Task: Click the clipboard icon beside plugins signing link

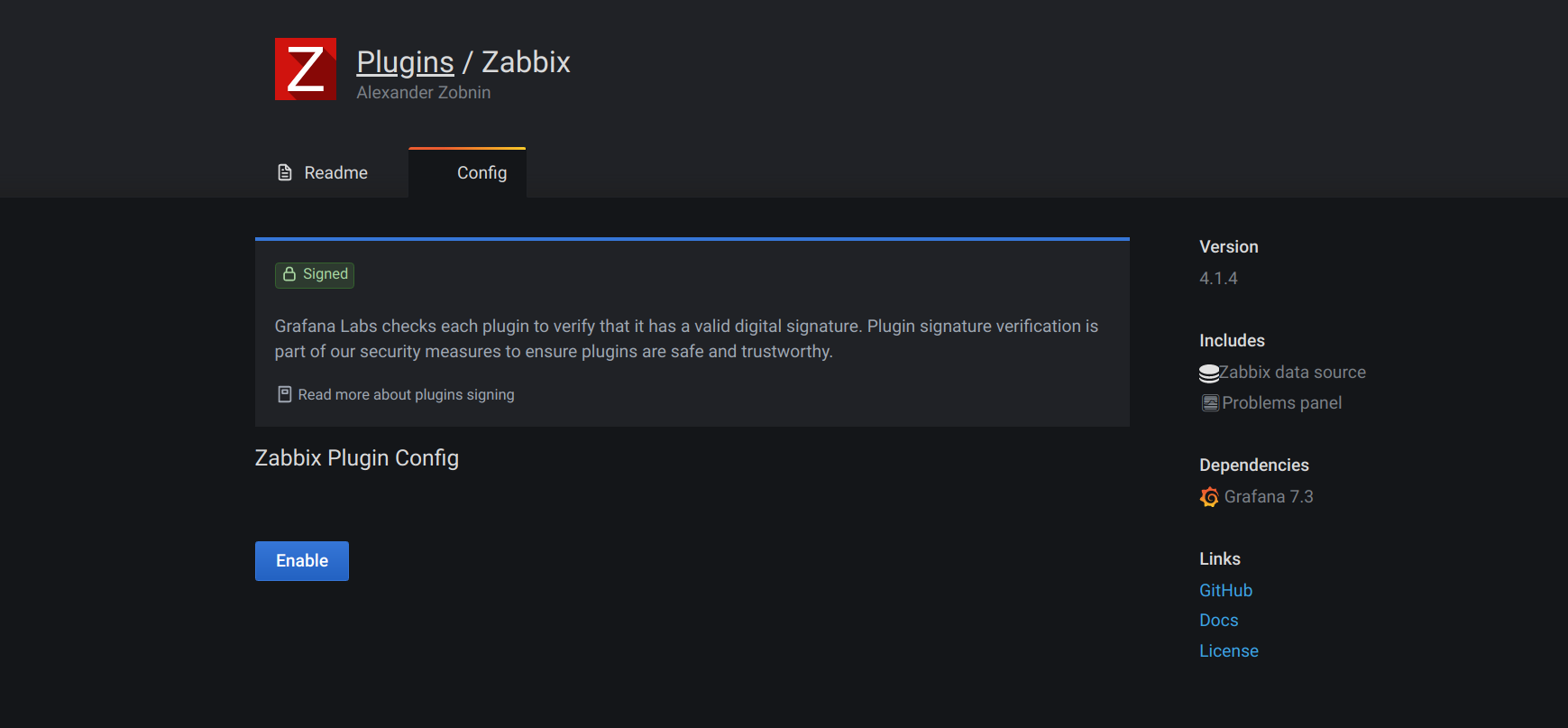Action: [284, 393]
